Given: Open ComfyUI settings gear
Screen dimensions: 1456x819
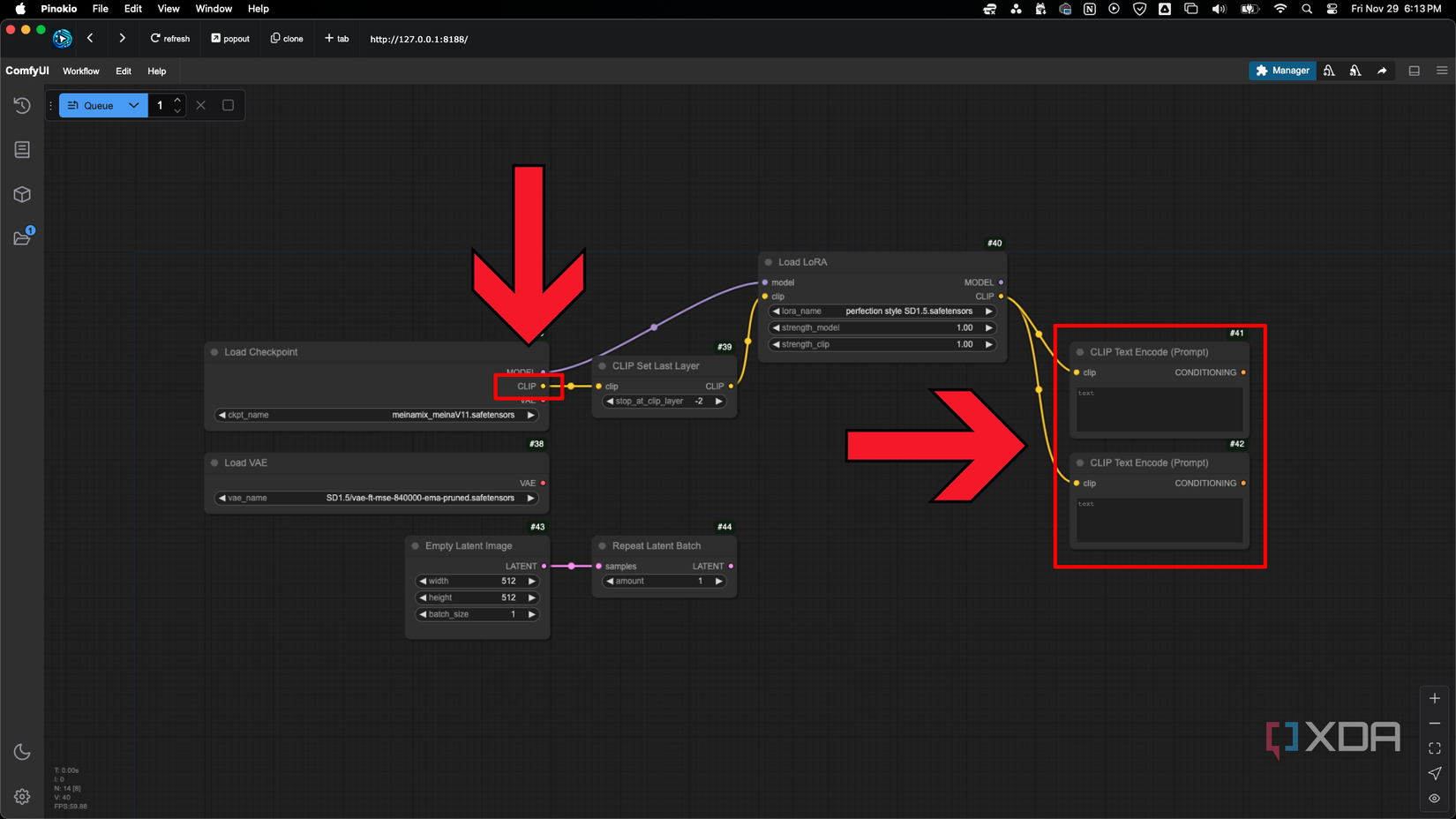Looking at the screenshot, I should tap(22, 796).
